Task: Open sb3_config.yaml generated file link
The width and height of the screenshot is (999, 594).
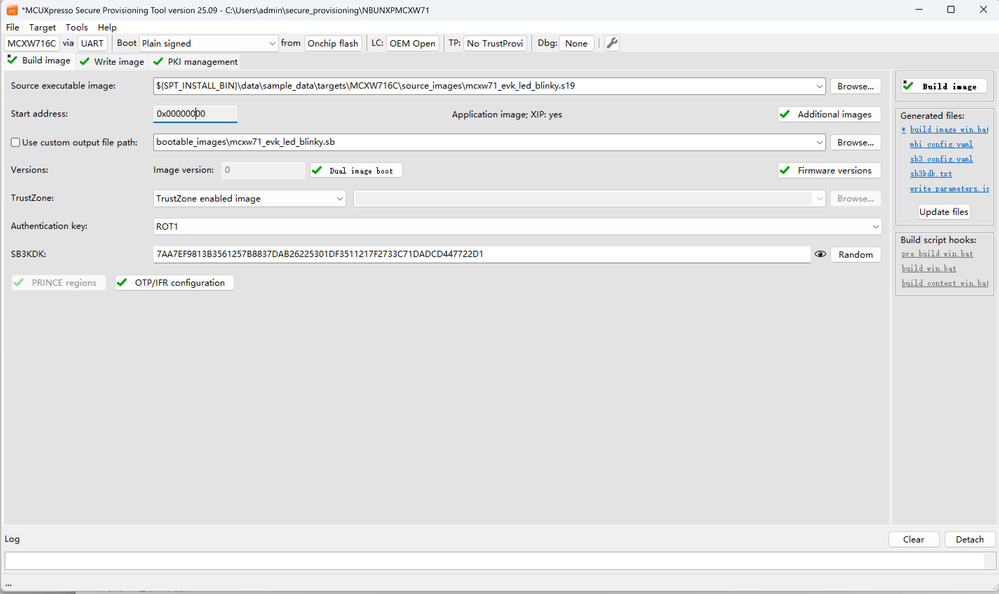Action: point(941,159)
